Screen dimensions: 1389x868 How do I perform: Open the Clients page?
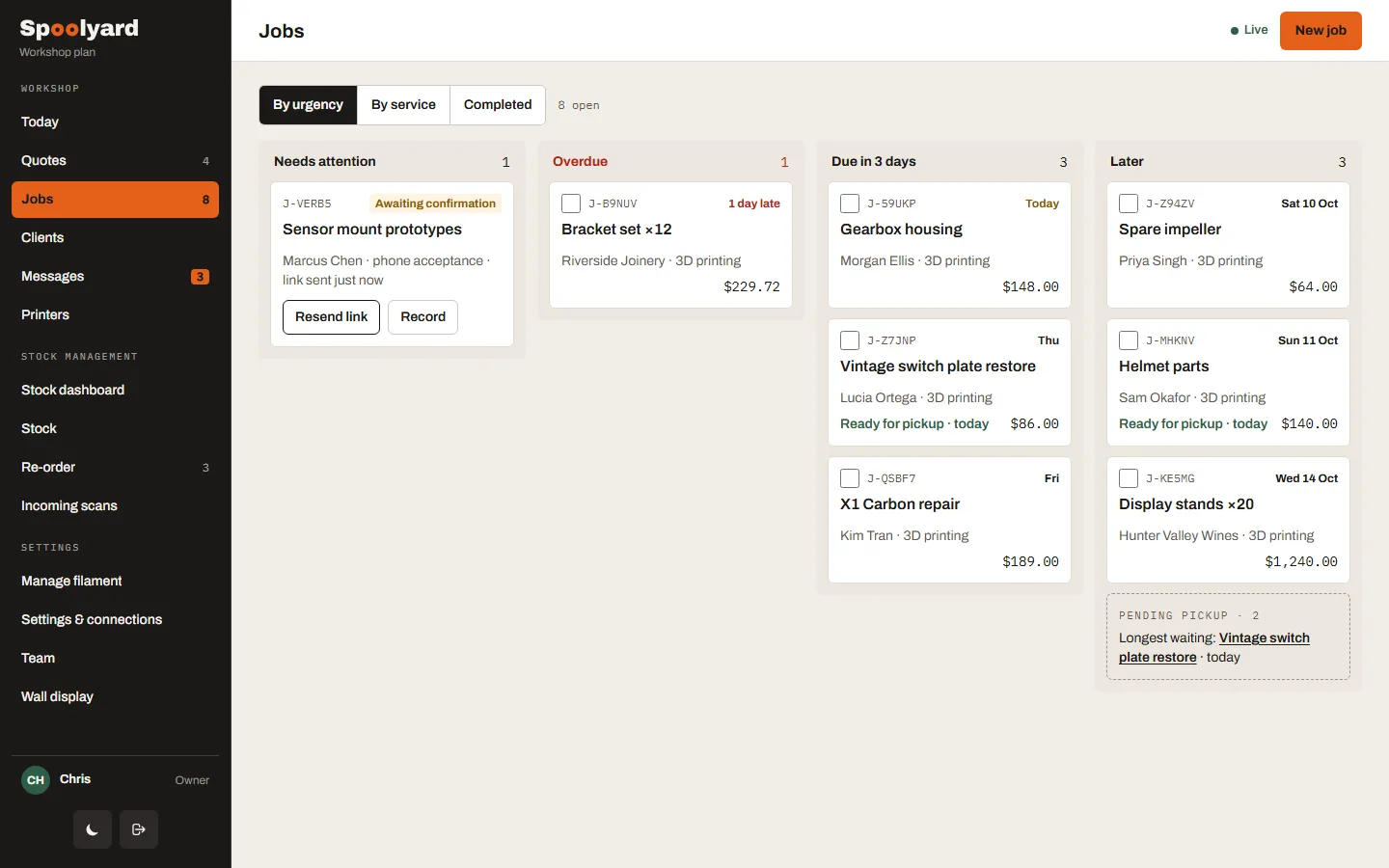pyautogui.click(x=115, y=238)
